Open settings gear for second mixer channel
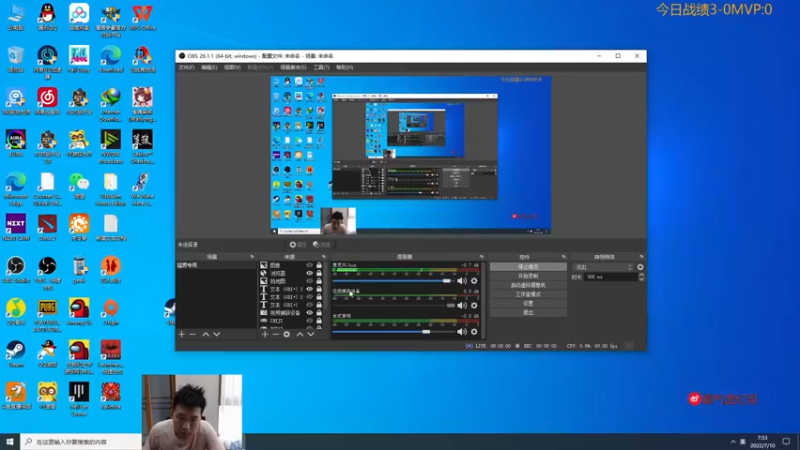 [474, 305]
